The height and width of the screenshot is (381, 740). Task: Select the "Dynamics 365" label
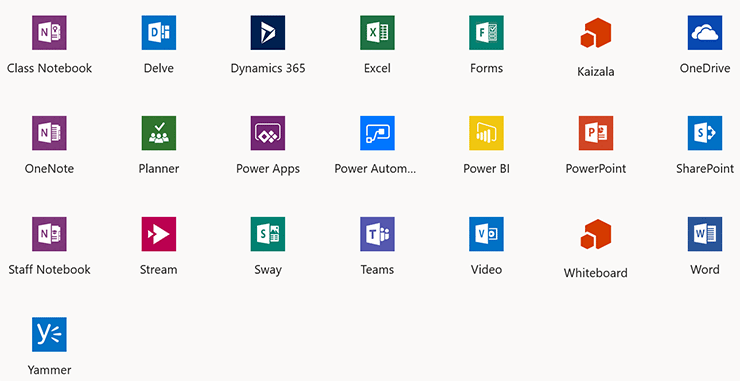point(268,68)
